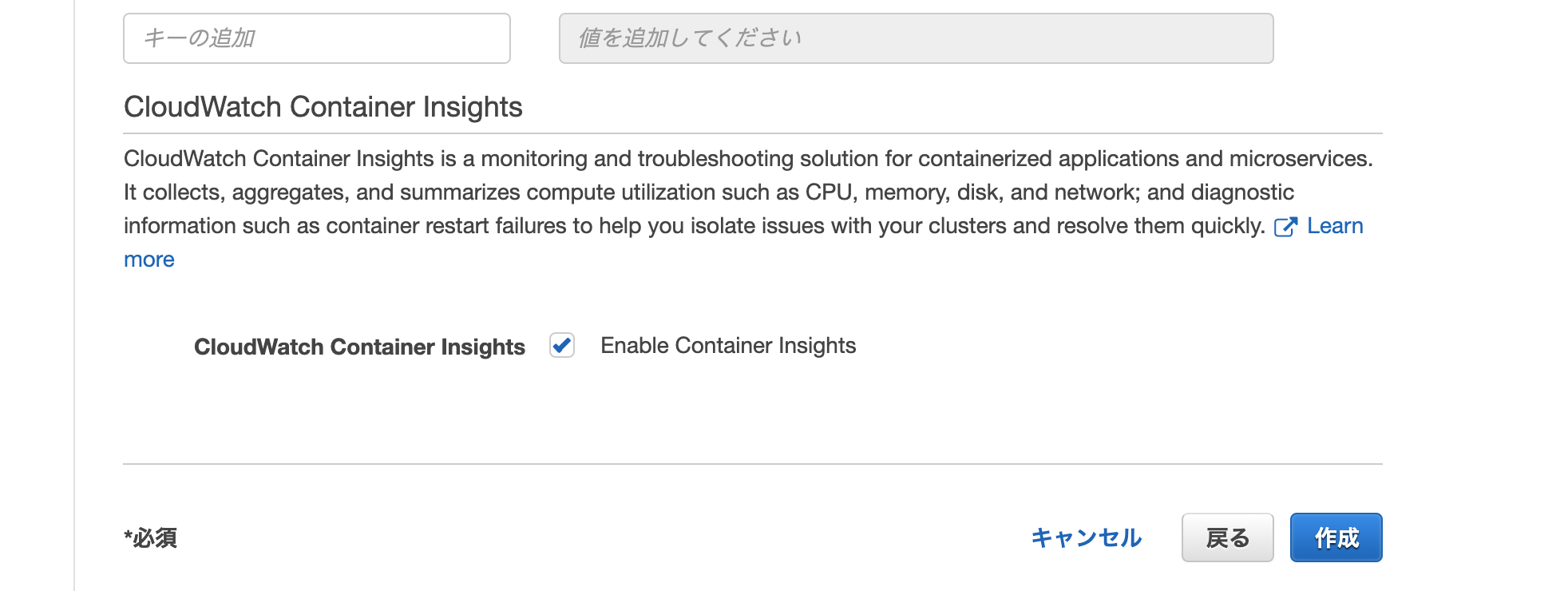
Task: Click the divider line above the 作成 button
Action: (752, 464)
